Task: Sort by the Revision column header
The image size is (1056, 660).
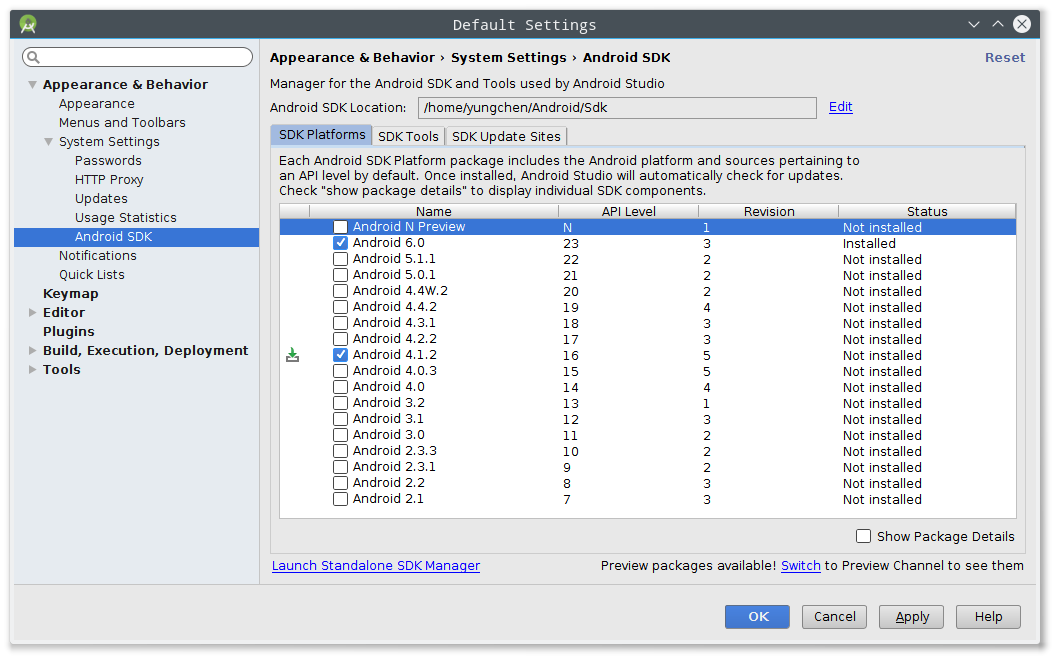Action: click(x=769, y=211)
